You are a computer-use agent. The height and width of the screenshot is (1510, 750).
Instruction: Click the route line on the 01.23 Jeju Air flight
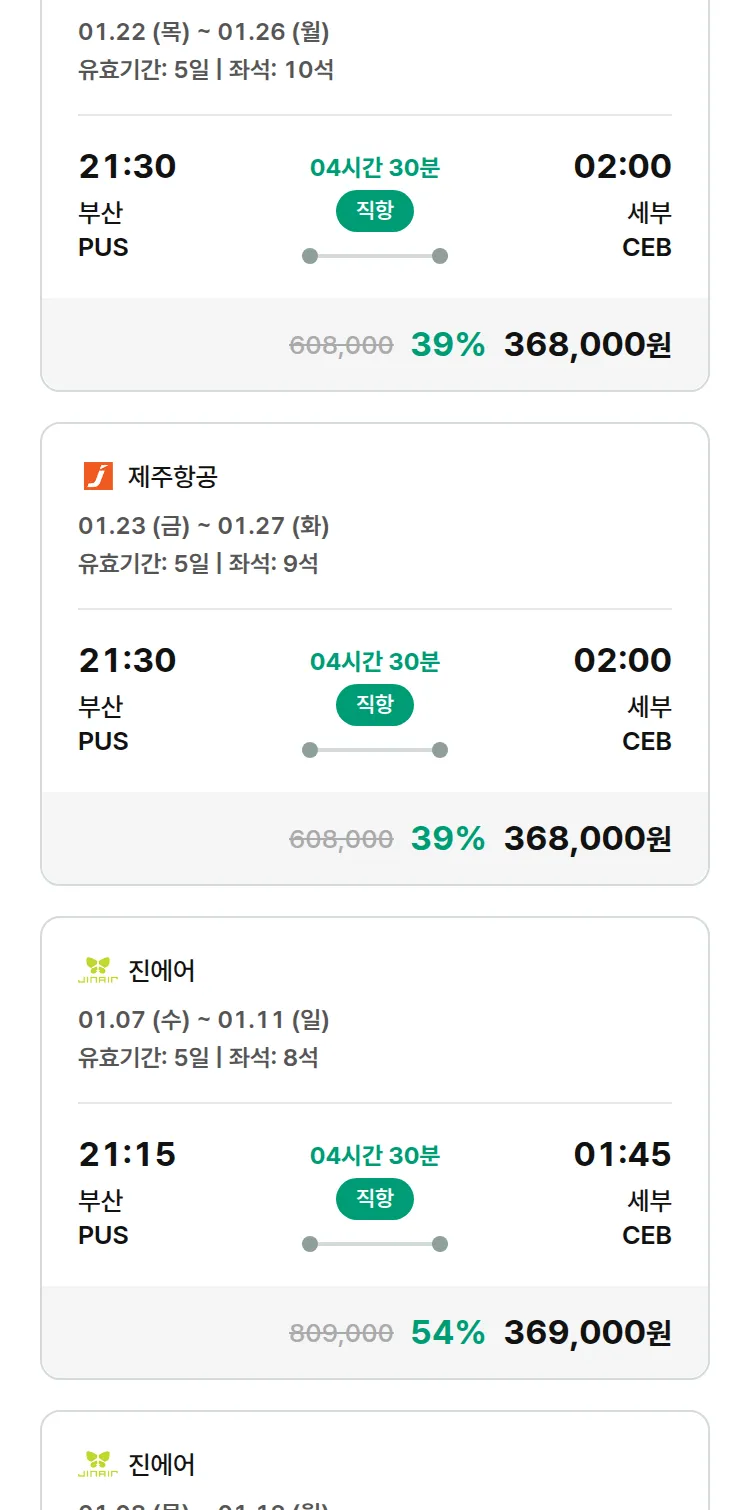click(x=374, y=750)
